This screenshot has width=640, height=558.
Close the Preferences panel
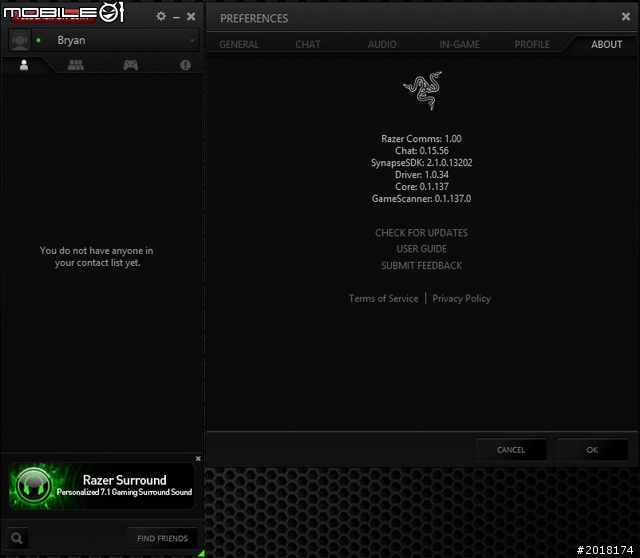[x=626, y=16]
